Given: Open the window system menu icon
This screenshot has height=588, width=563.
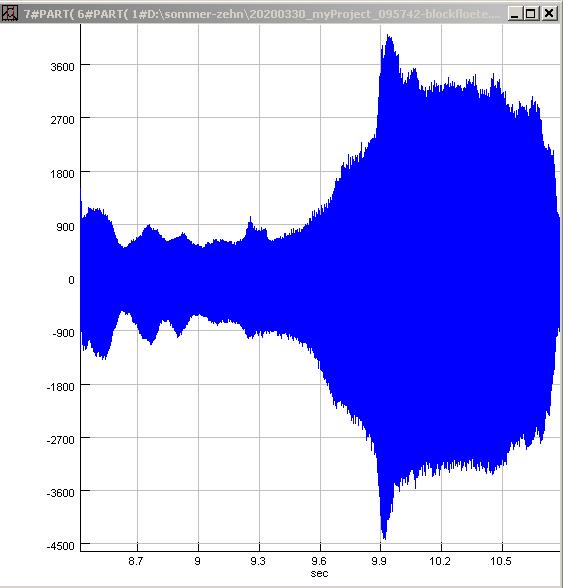Looking at the screenshot, I should [x=9, y=14].
